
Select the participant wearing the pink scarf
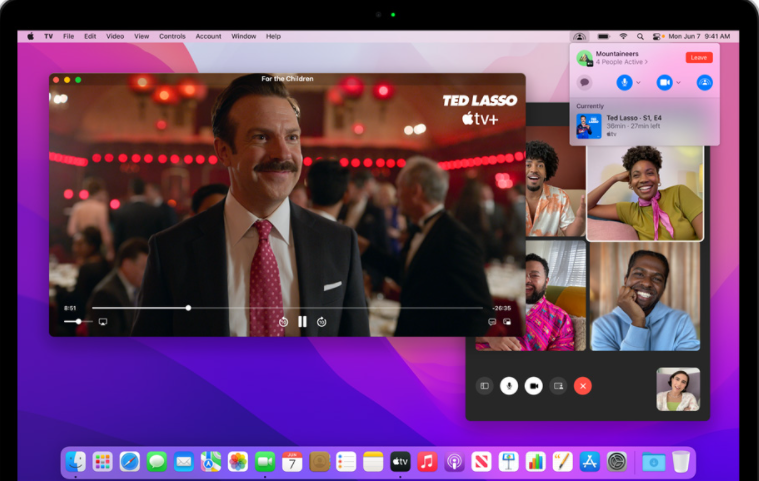(x=645, y=193)
